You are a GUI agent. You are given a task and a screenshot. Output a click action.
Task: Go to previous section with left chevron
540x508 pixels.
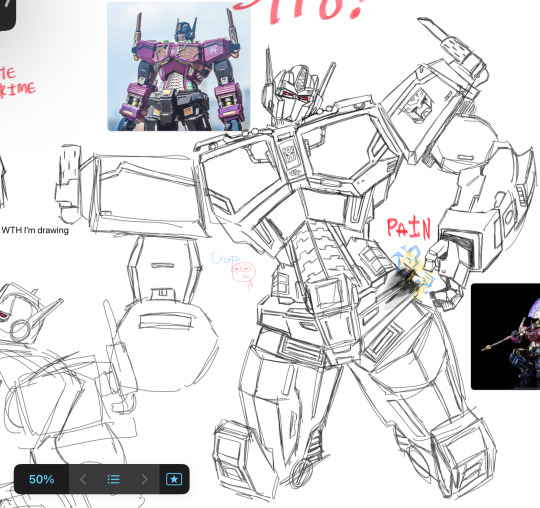coord(83,479)
